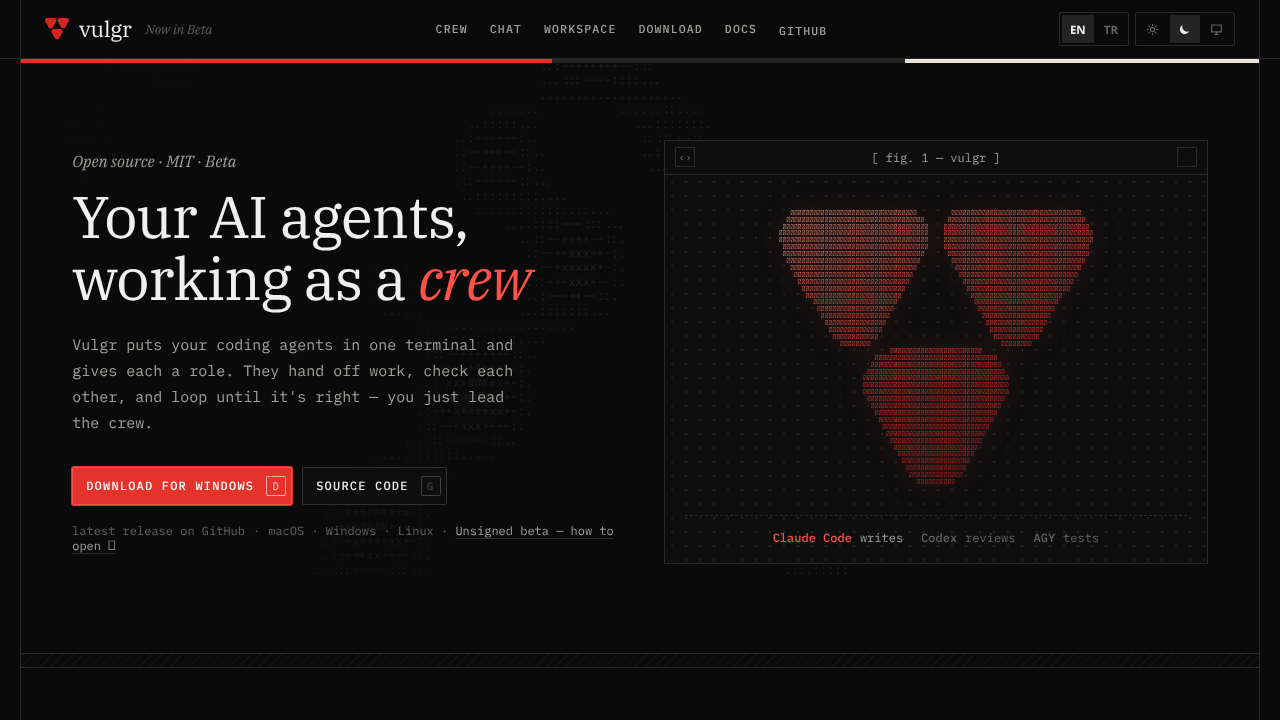Click the white progress bar segment
The width and height of the screenshot is (1280, 720).
(x=1082, y=61)
